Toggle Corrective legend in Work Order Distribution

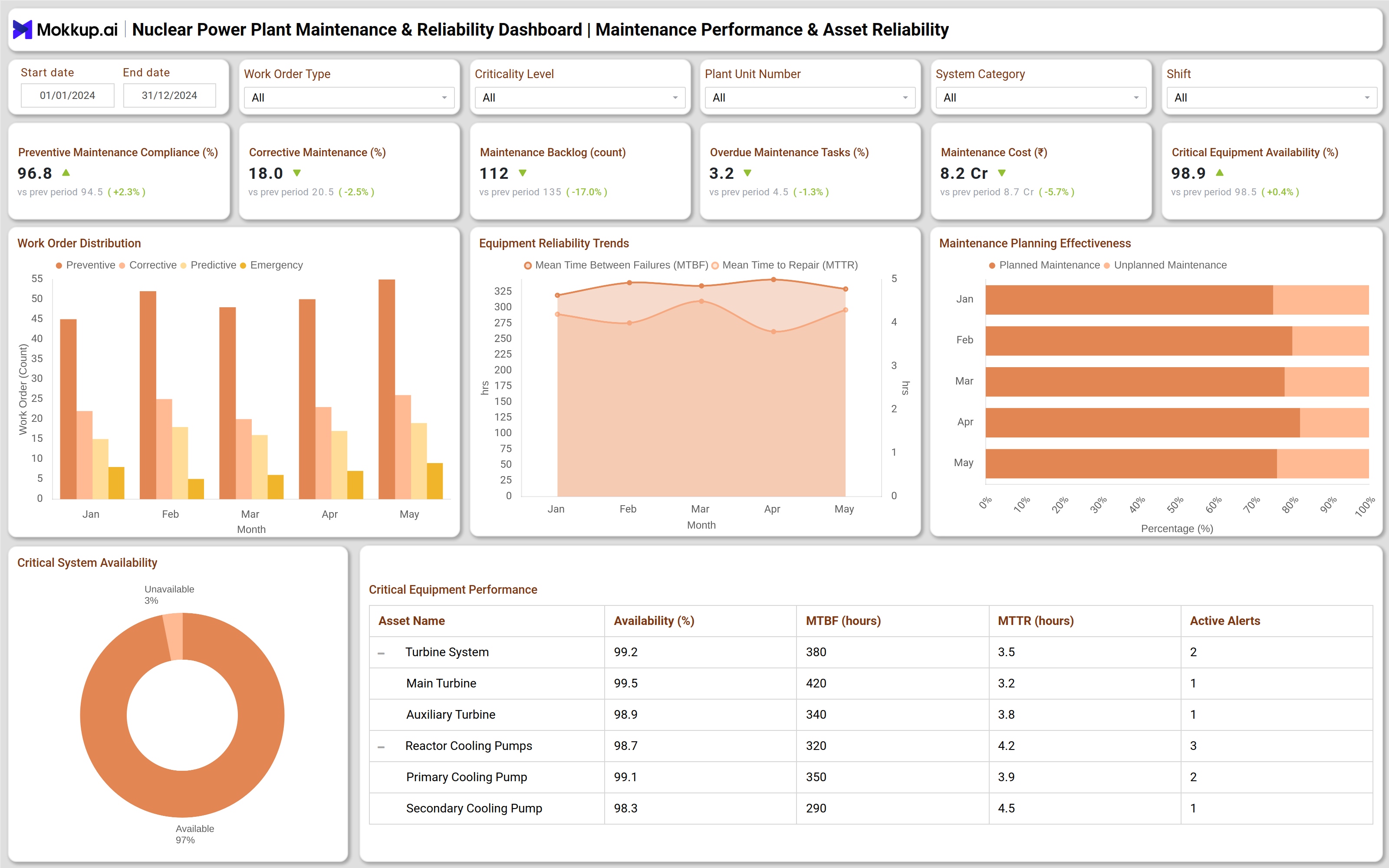pyautogui.click(x=148, y=265)
